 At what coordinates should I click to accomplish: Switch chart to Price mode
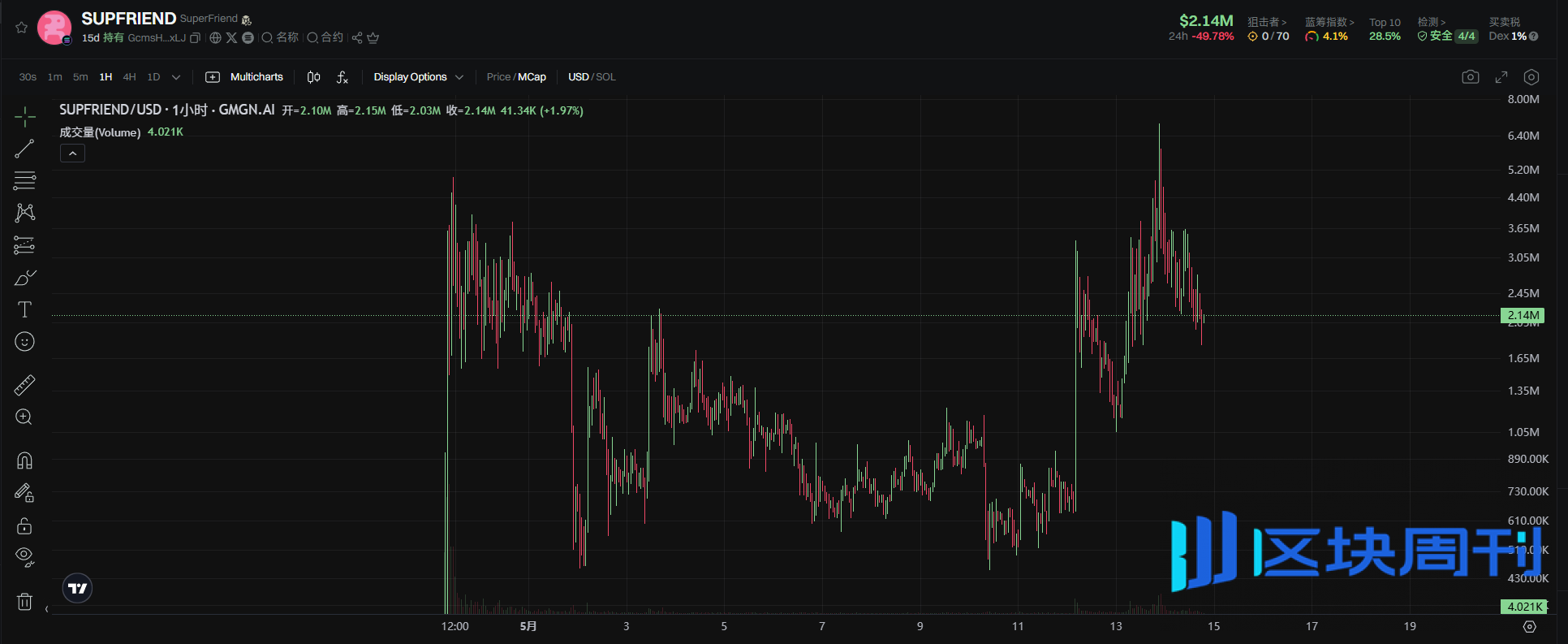coord(498,77)
